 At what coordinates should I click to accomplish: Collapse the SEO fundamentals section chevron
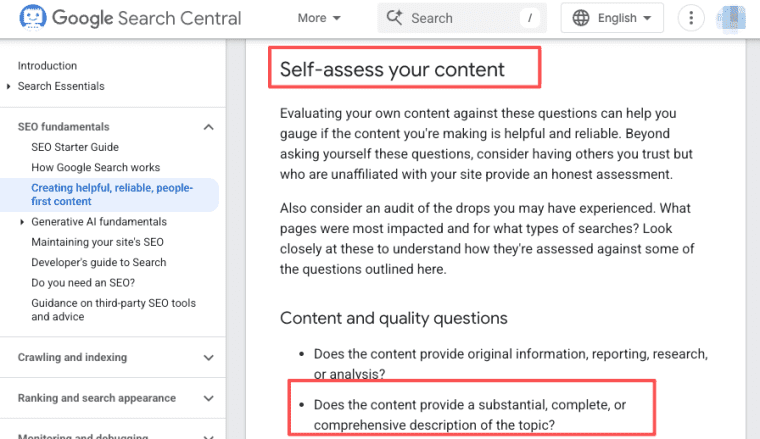208,127
